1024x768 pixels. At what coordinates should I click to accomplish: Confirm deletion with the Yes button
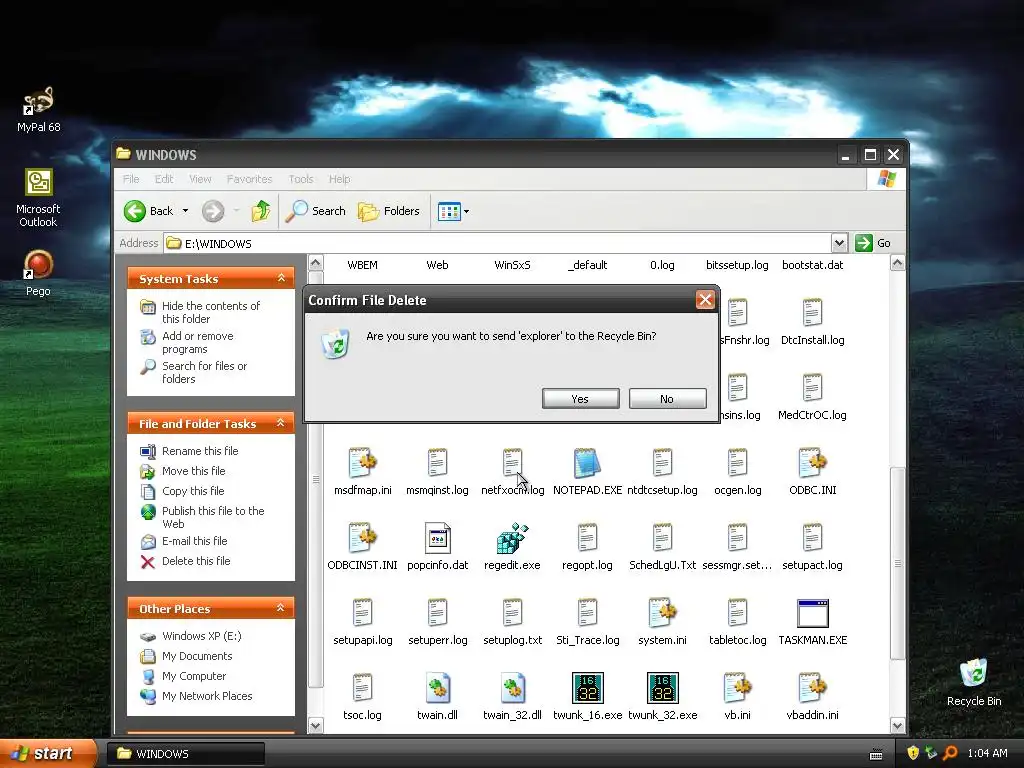click(581, 399)
